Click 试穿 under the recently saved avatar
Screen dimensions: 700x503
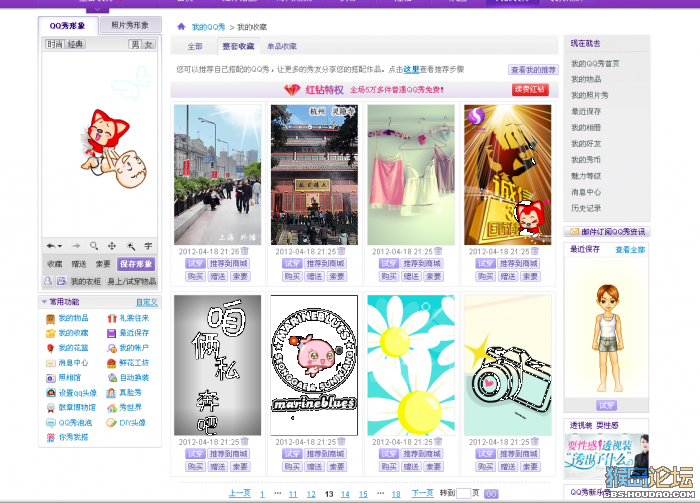(606, 405)
